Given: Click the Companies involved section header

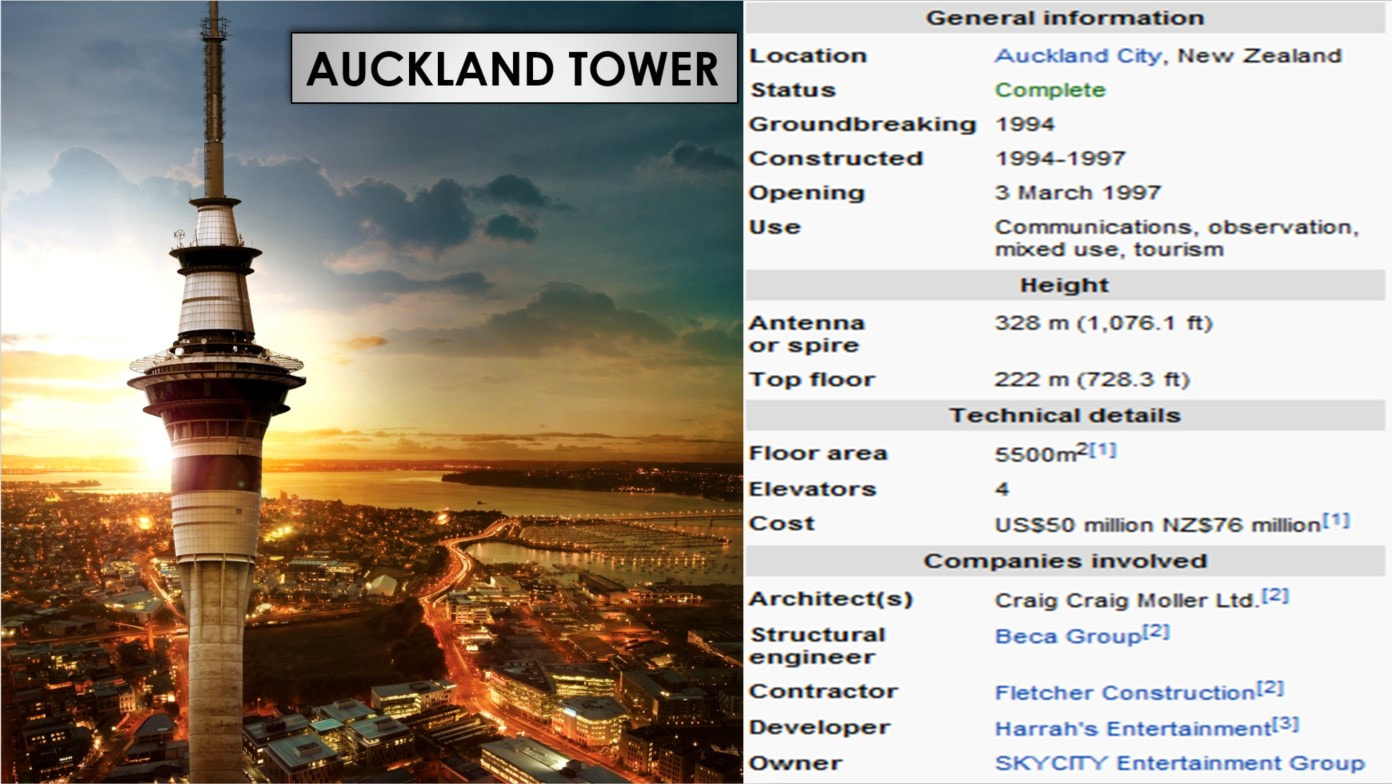Looking at the screenshot, I should [x=1065, y=561].
